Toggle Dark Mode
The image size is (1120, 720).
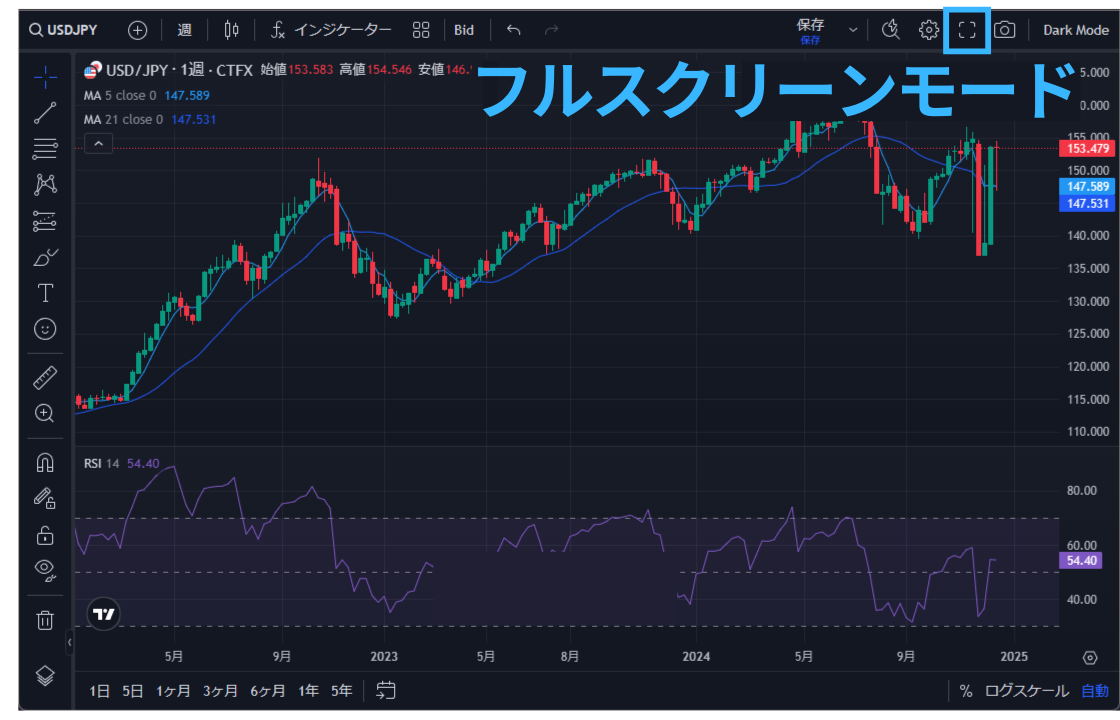1076,30
